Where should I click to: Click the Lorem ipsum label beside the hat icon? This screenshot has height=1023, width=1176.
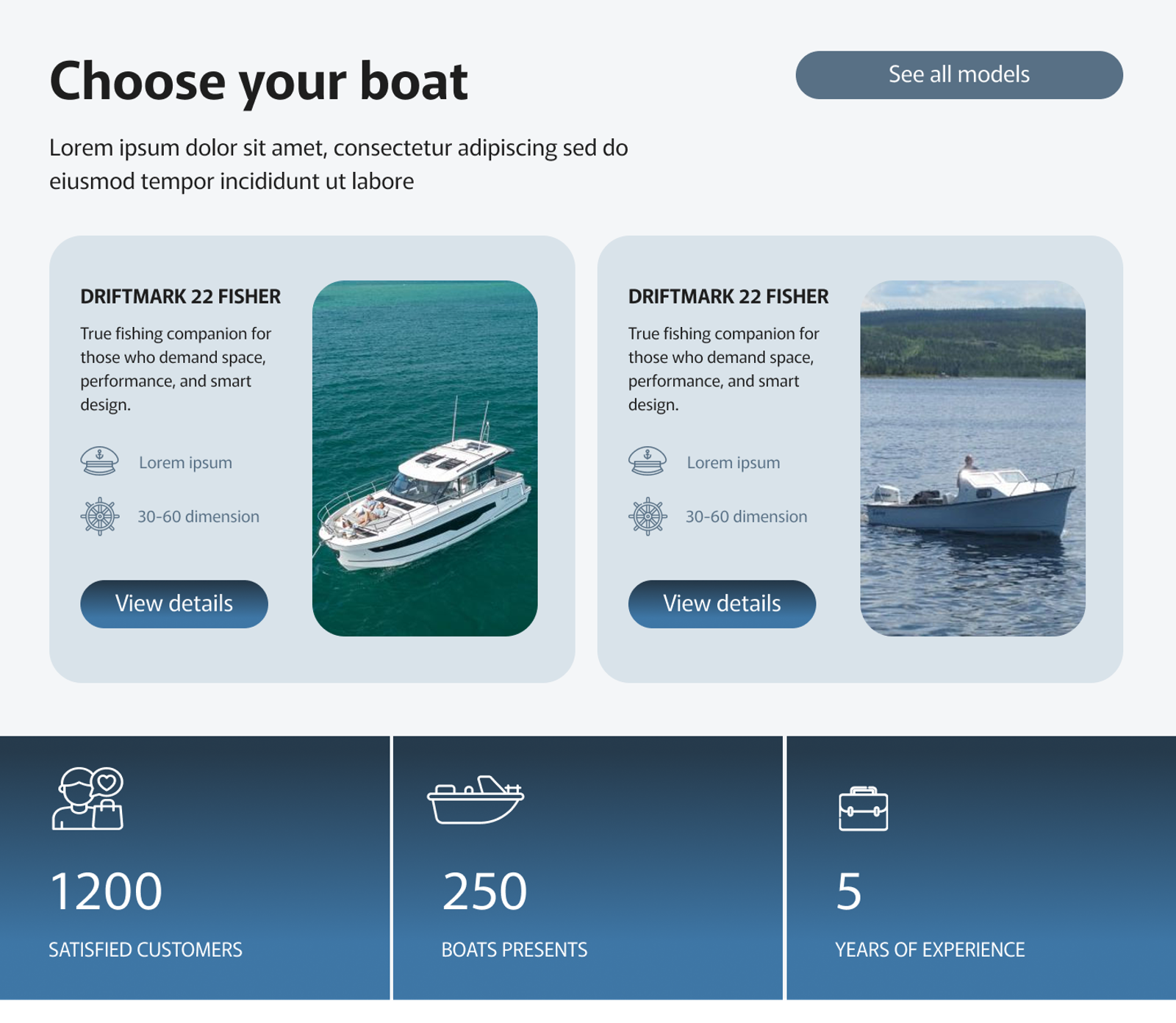click(185, 462)
